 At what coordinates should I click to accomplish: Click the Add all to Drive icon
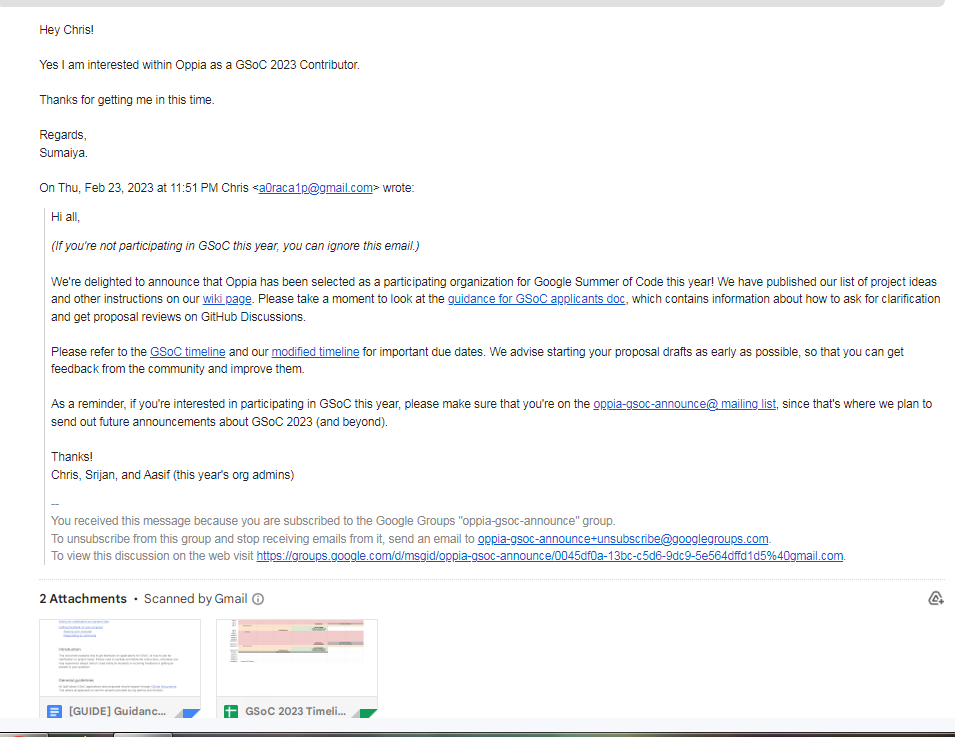tap(935, 597)
